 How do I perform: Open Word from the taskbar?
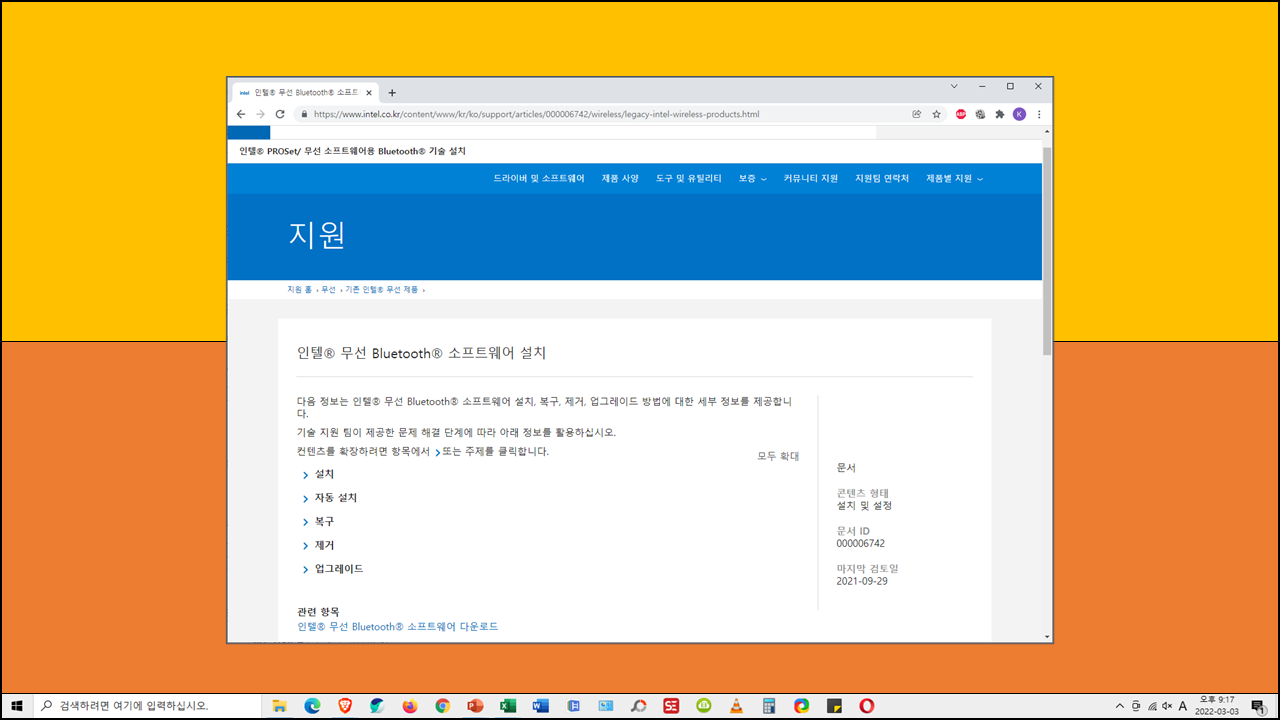(x=541, y=706)
